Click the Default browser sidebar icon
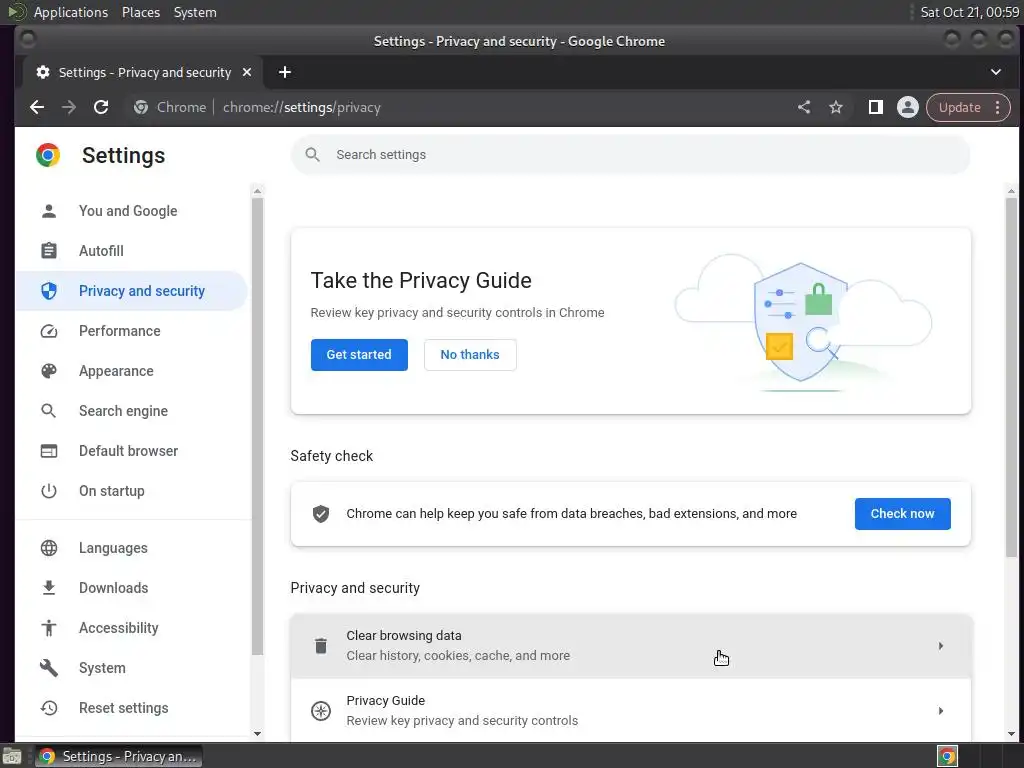This screenshot has height=768, width=1024. pyautogui.click(x=49, y=451)
